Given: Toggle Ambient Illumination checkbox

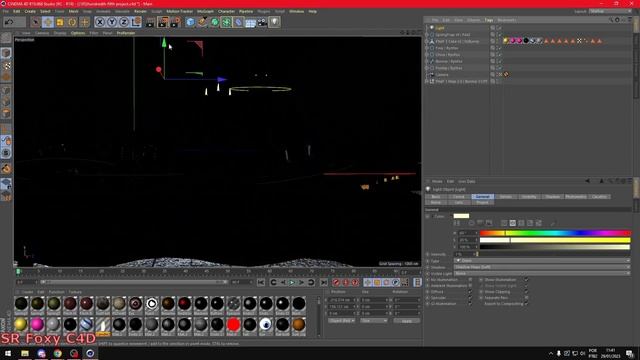Looking at the screenshot, I should (470, 286).
